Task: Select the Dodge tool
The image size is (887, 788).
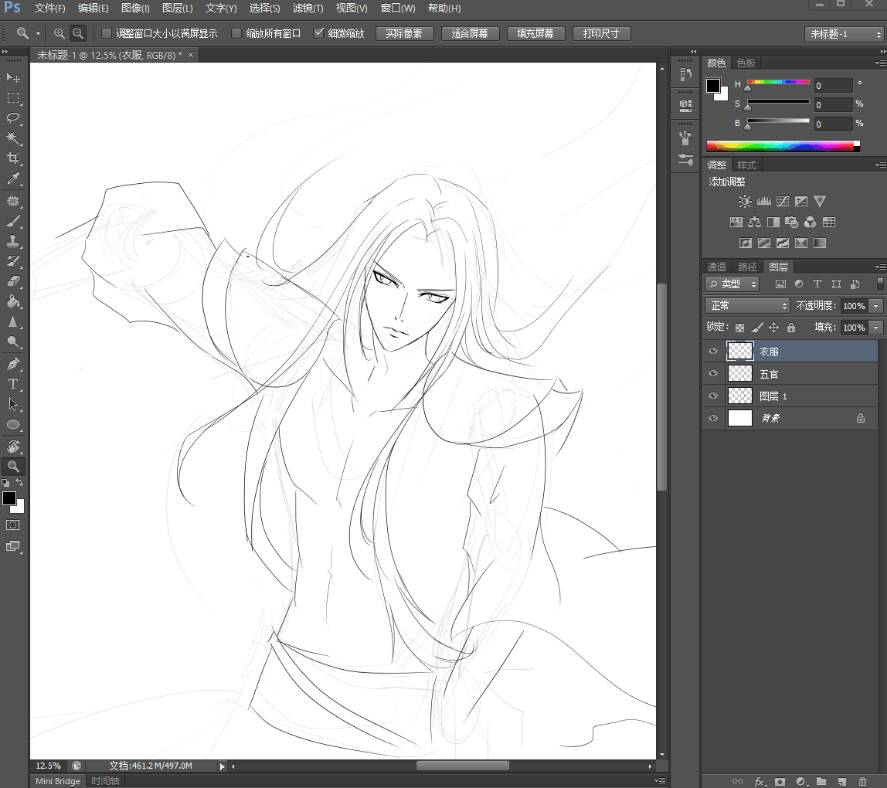Action: 13,342
